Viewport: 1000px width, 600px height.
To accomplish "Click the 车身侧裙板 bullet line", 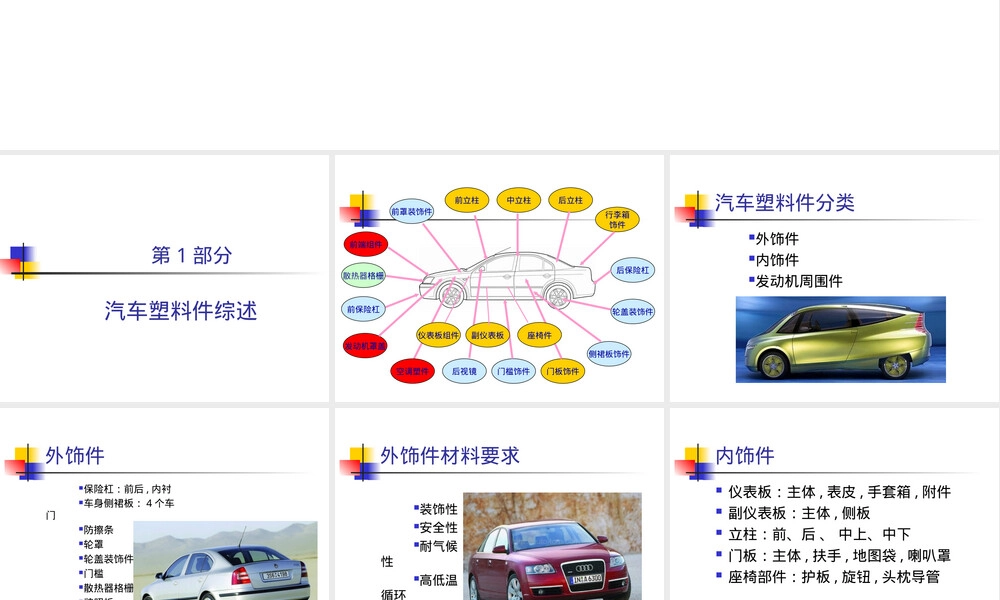I will (x=126, y=503).
